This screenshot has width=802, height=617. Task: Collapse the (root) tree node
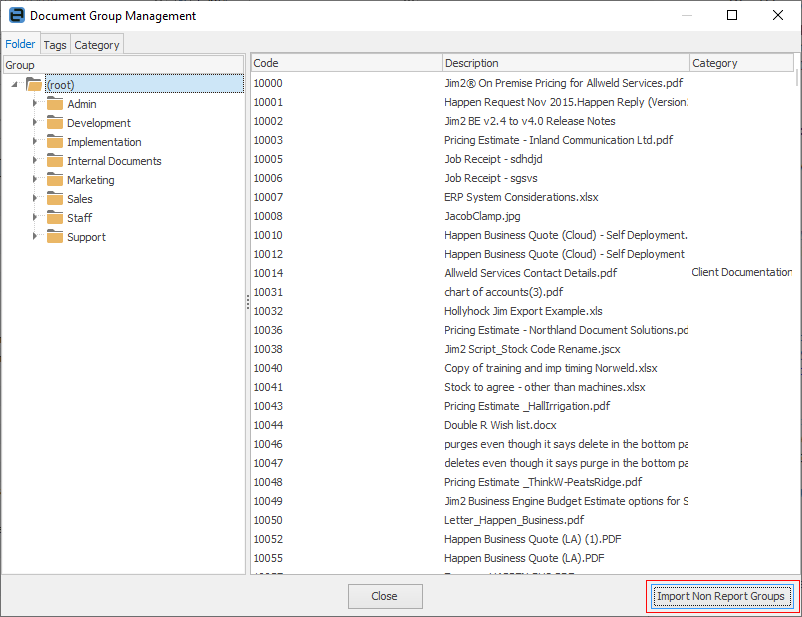[15, 85]
